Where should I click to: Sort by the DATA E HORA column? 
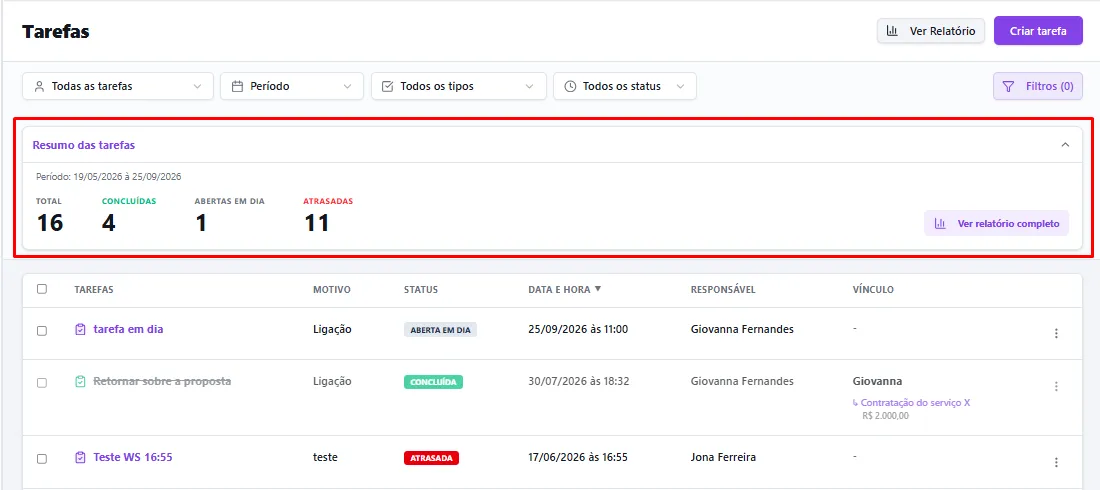pyautogui.click(x=564, y=289)
